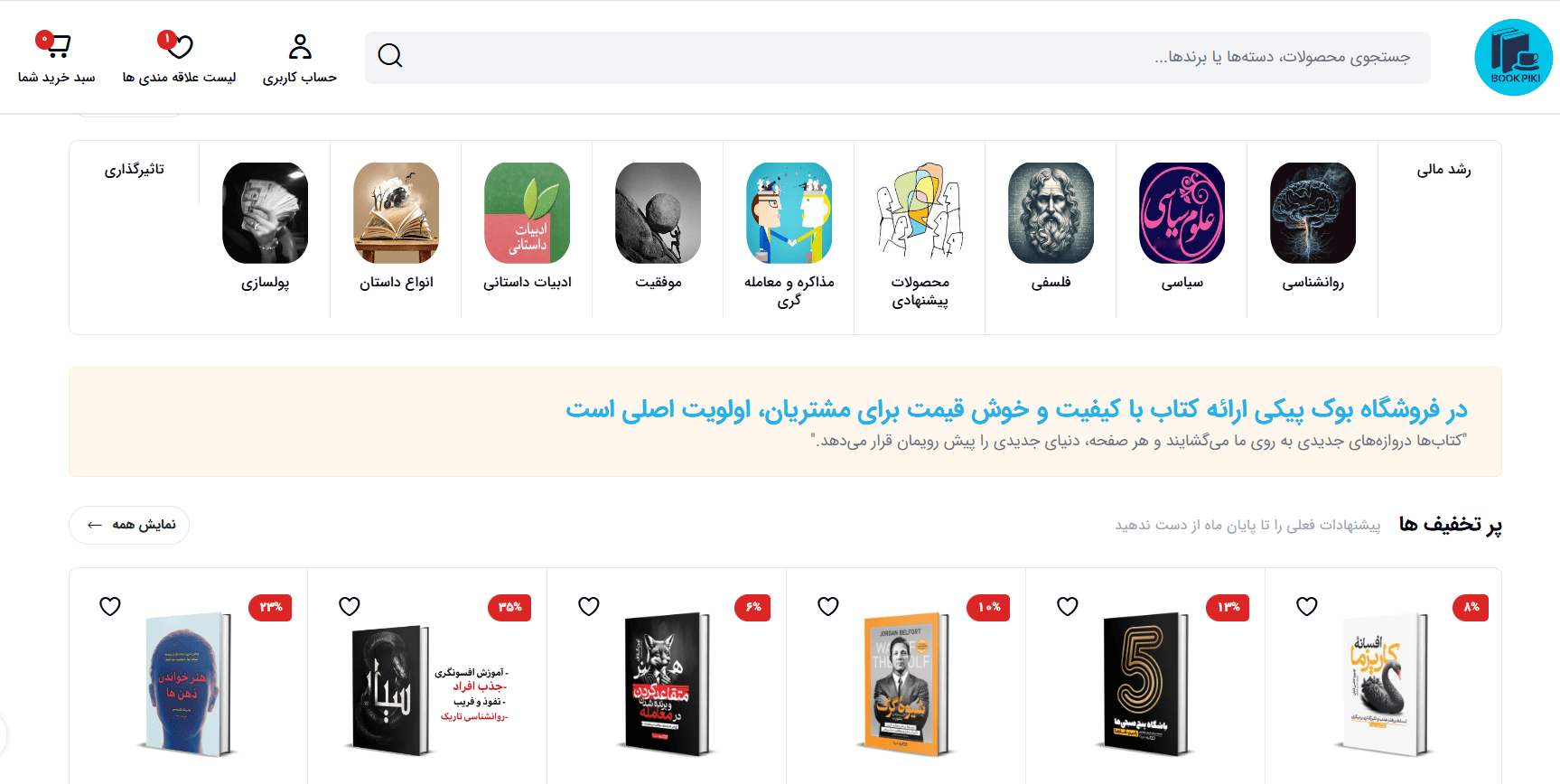1560x784 pixels.
Task: Select the موفقیت category icon
Action: tap(658, 213)
